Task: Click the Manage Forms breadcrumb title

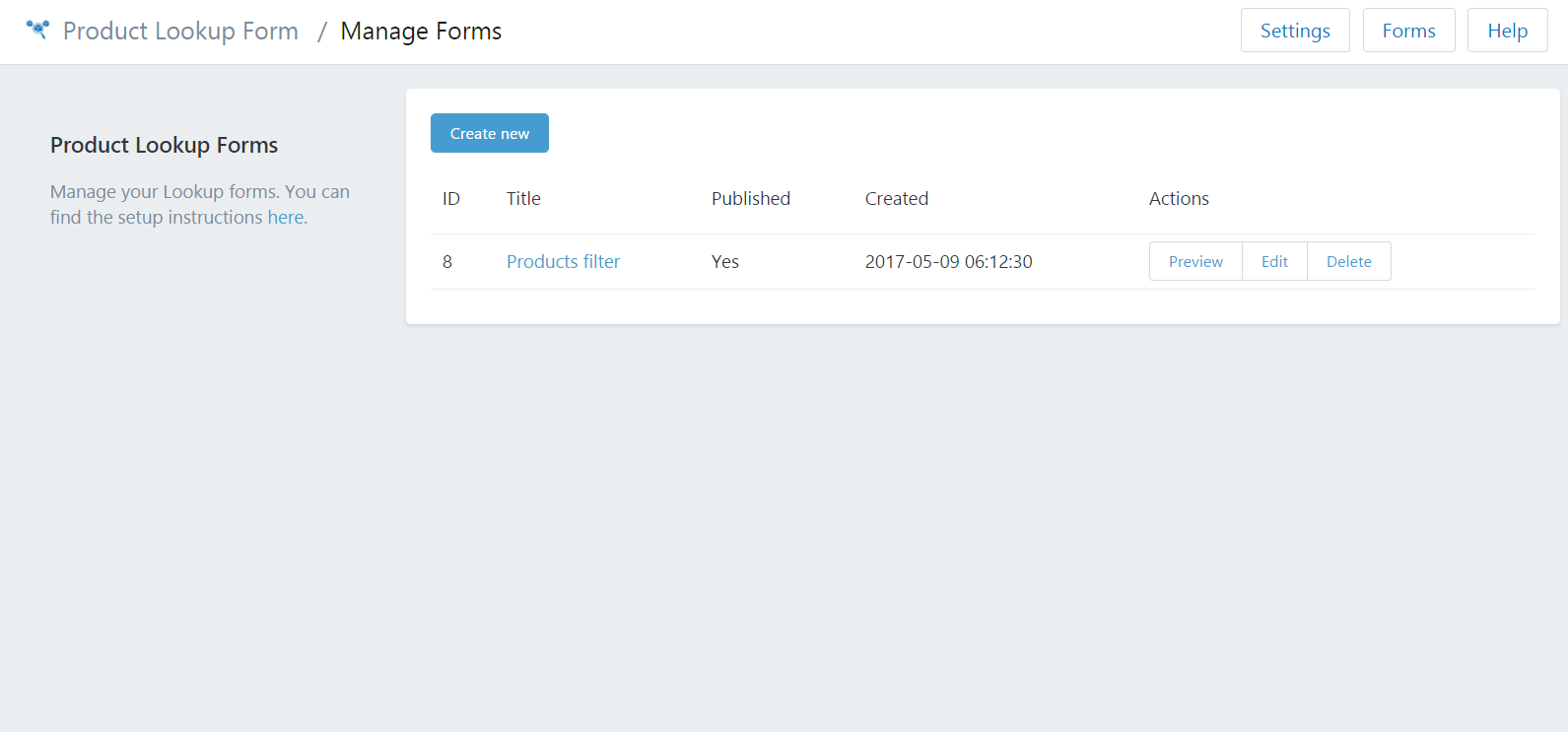Action: pos(421,32)
